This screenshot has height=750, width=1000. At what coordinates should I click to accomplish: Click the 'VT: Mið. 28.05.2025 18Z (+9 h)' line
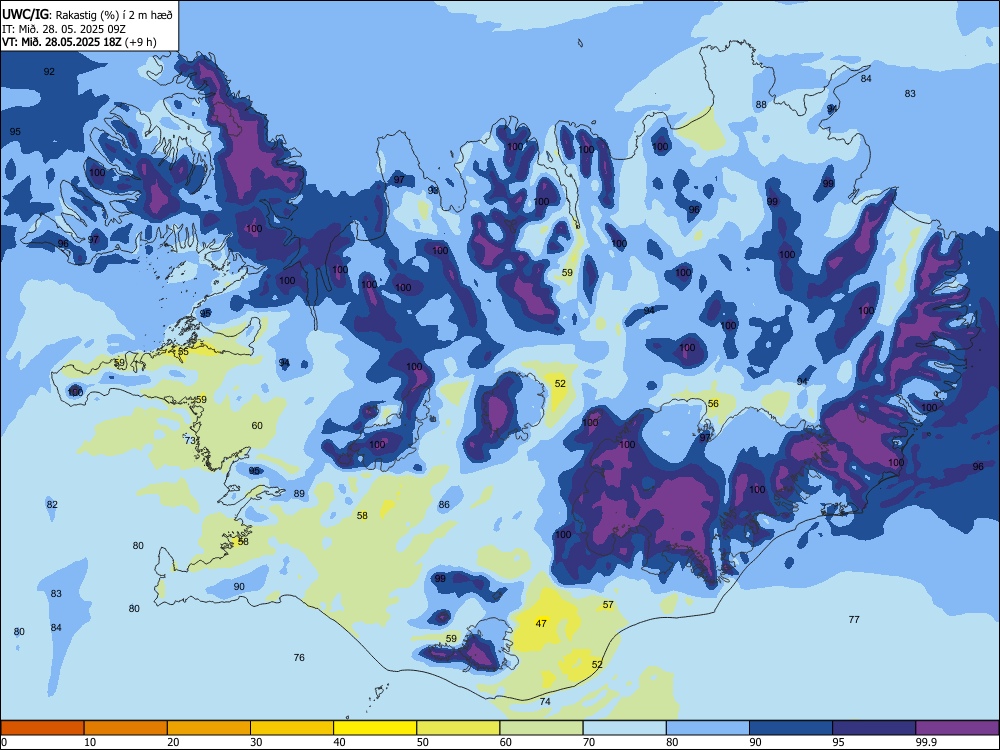(x=79, y=42)
